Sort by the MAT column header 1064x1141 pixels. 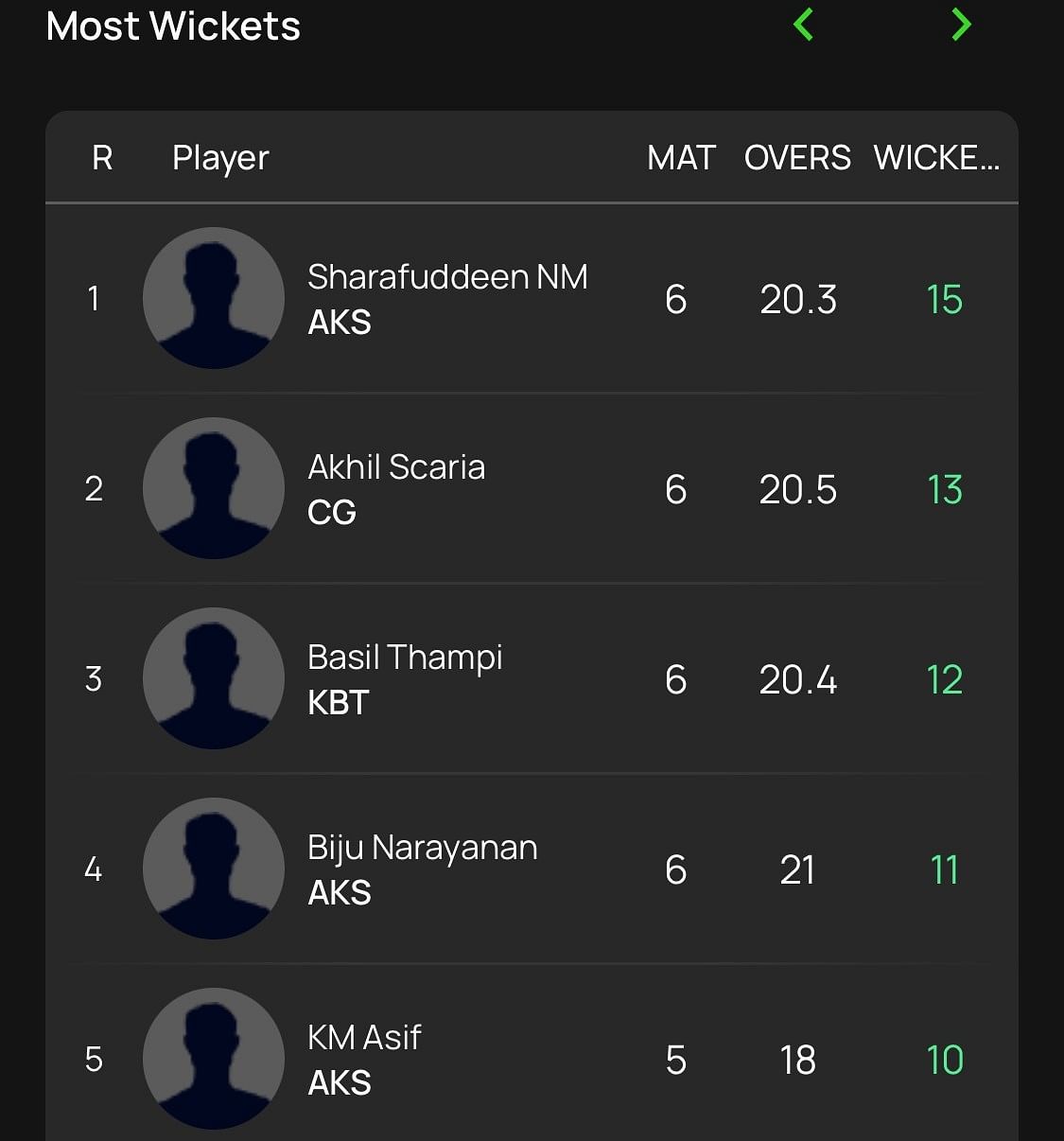click(x=681, y=158)
